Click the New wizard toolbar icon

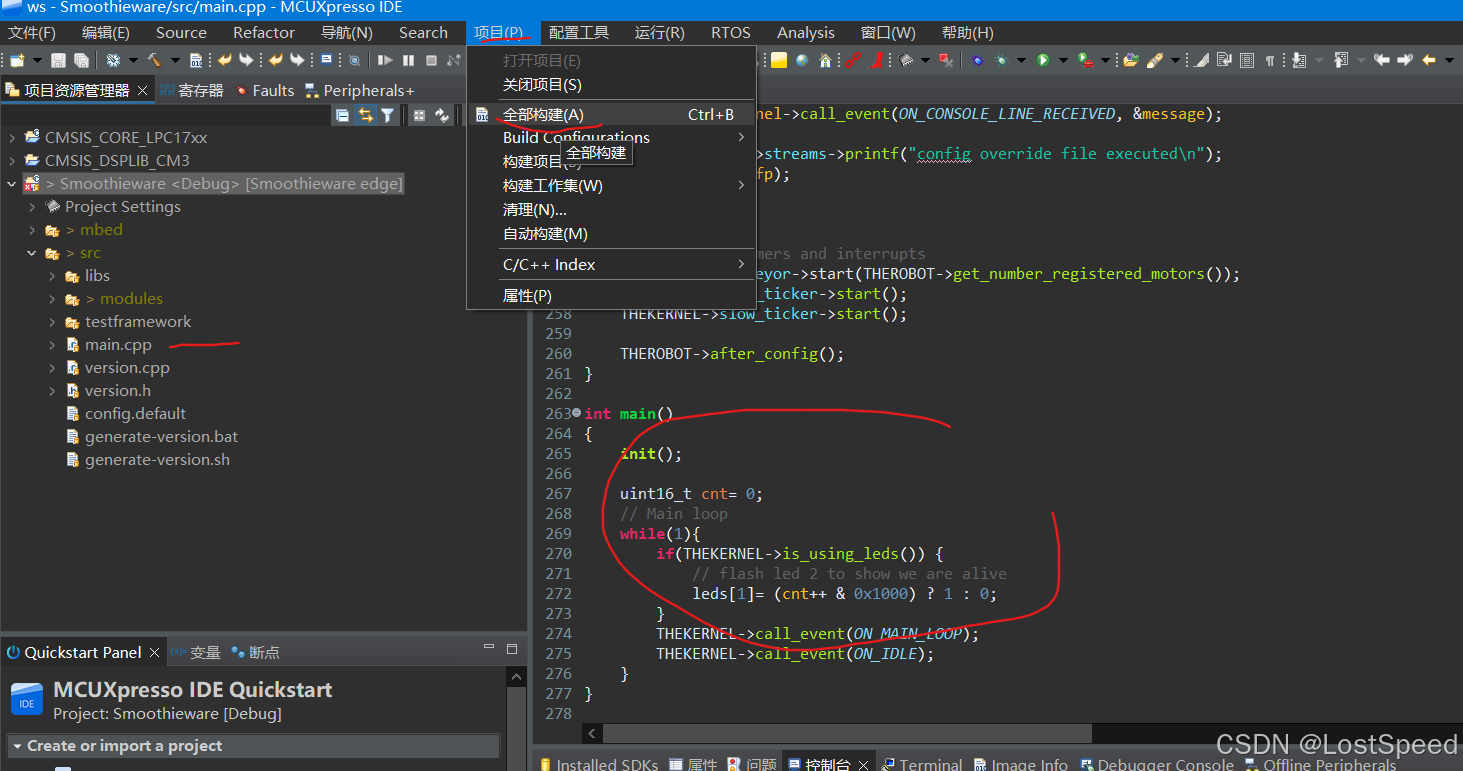point(18,61)
